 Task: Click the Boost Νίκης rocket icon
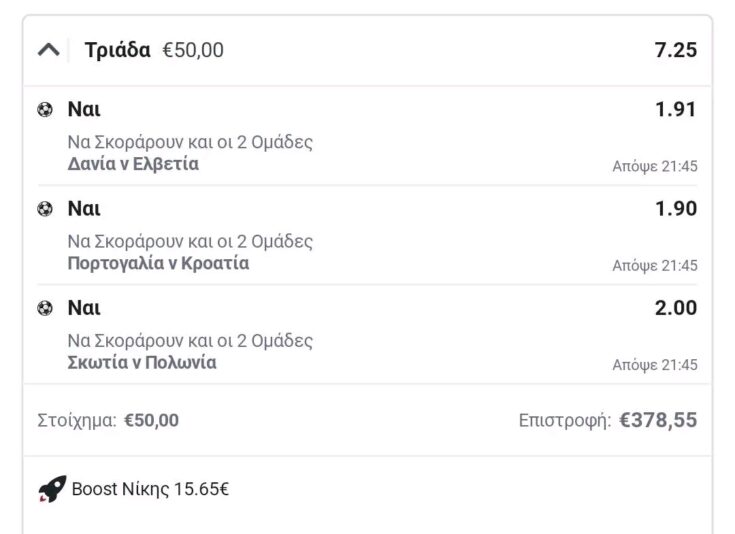[51, 489]
